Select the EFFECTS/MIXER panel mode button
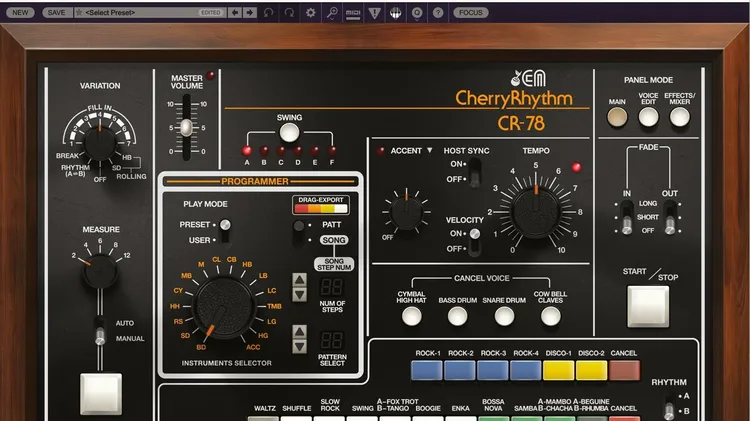 pos(679,117)
